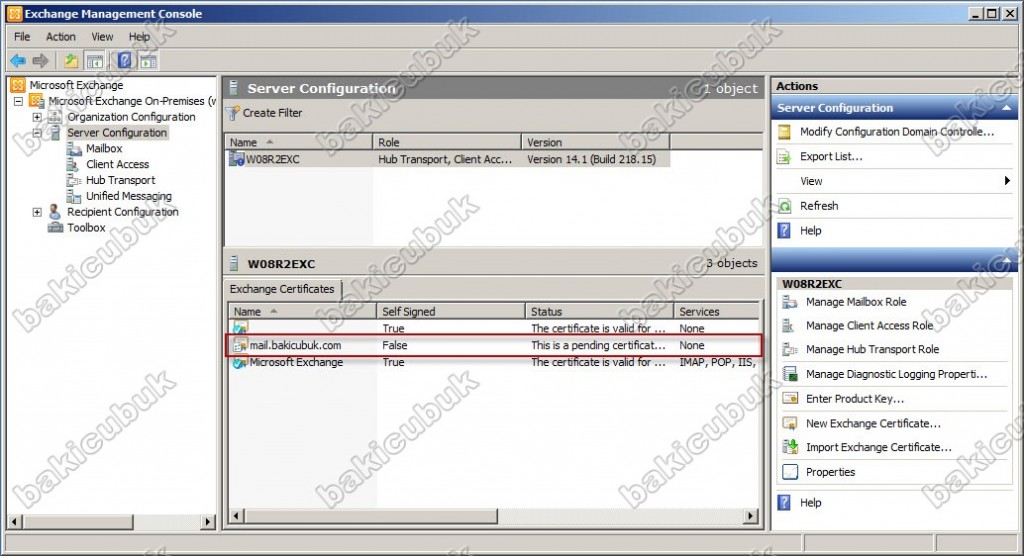Click the Recipient Configuration tree icon
This screenshot has width=1024, height=556.
pyautogui.click(x=56, y=212)
